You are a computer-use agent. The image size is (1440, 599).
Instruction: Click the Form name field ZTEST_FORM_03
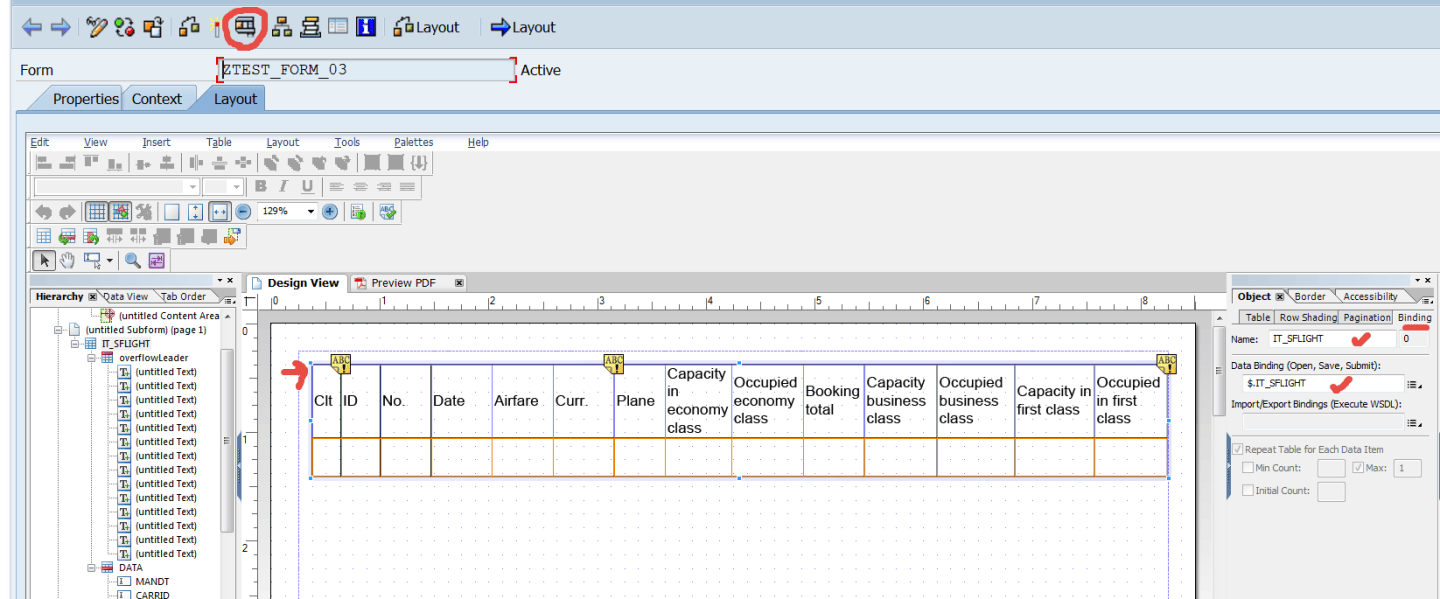pyautogui.click(x=366, y=70)
